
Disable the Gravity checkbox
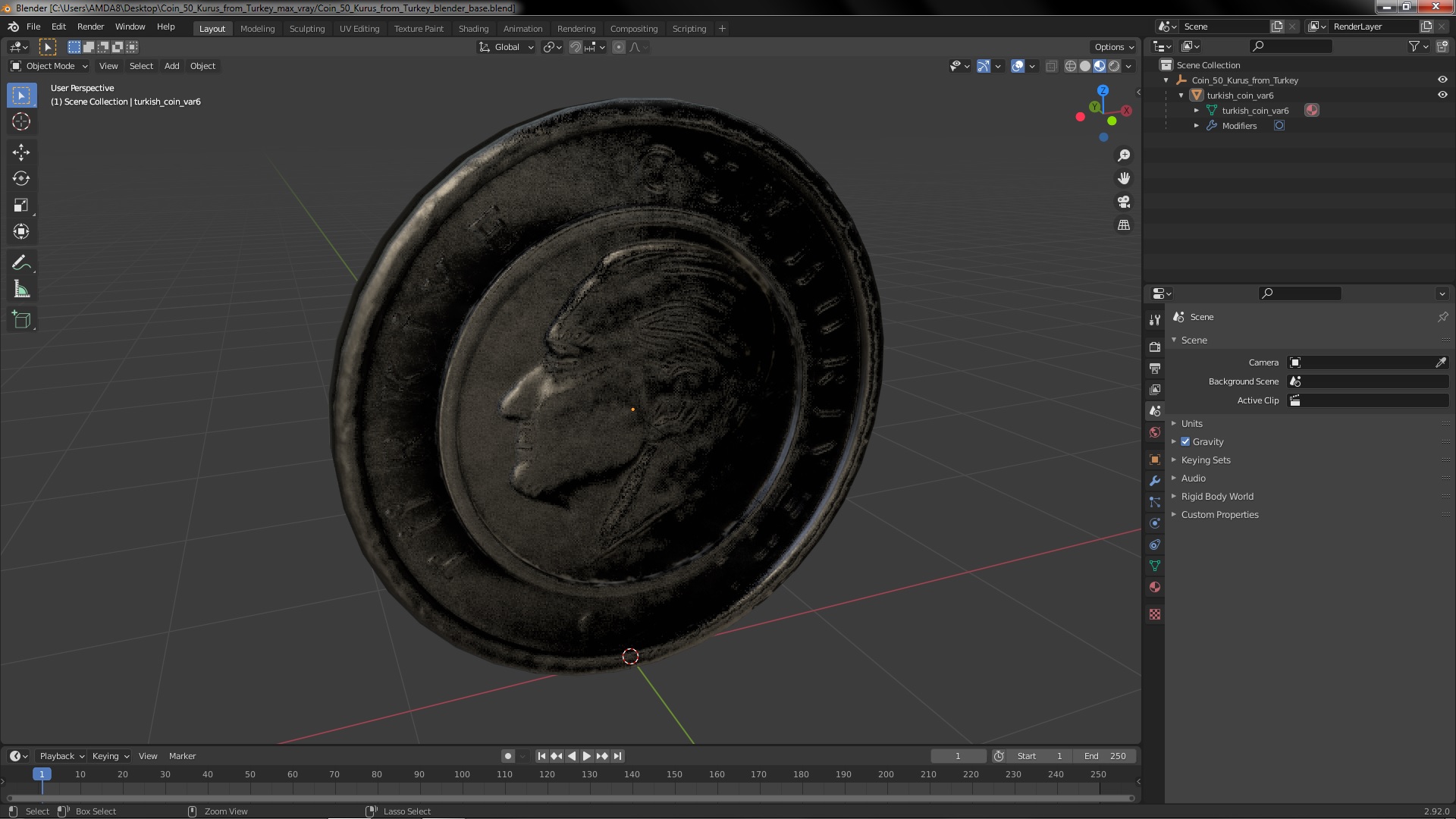1185,442
